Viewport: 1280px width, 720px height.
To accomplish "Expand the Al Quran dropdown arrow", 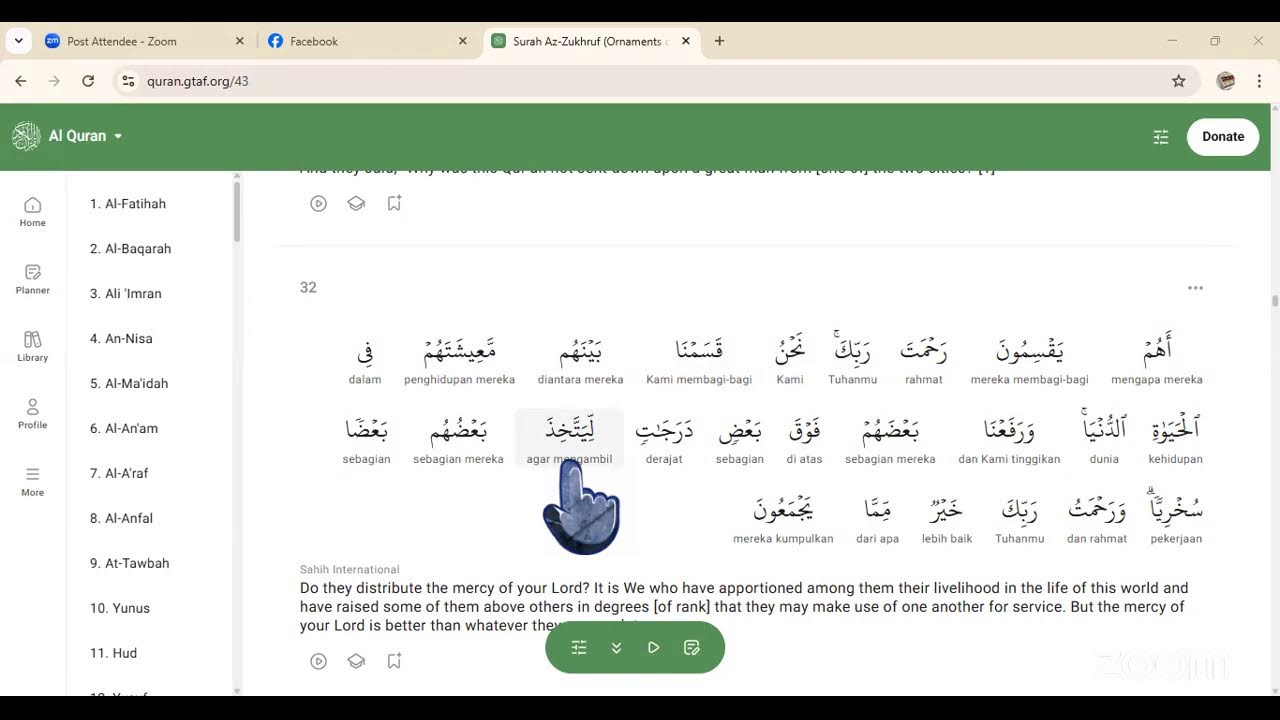I will [118, 136].
